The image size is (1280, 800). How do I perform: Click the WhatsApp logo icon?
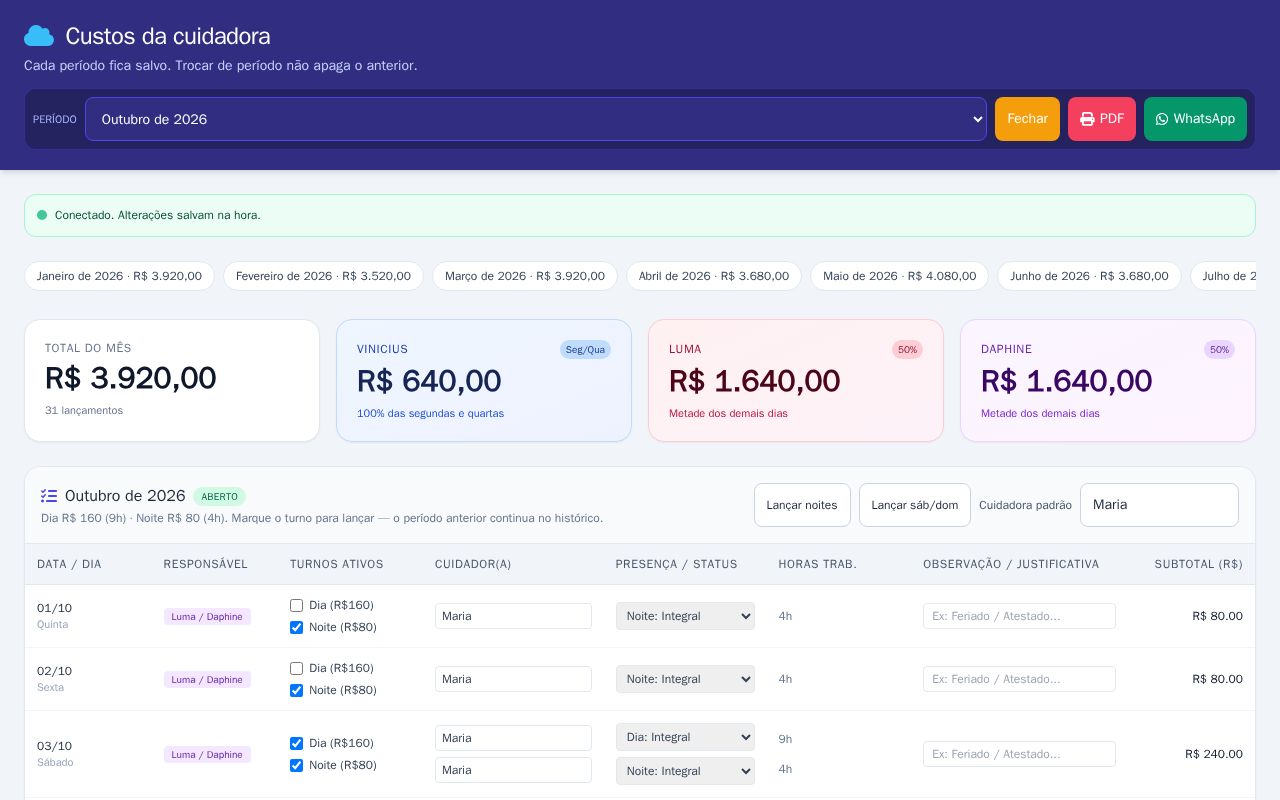[x=1162, y=119]
